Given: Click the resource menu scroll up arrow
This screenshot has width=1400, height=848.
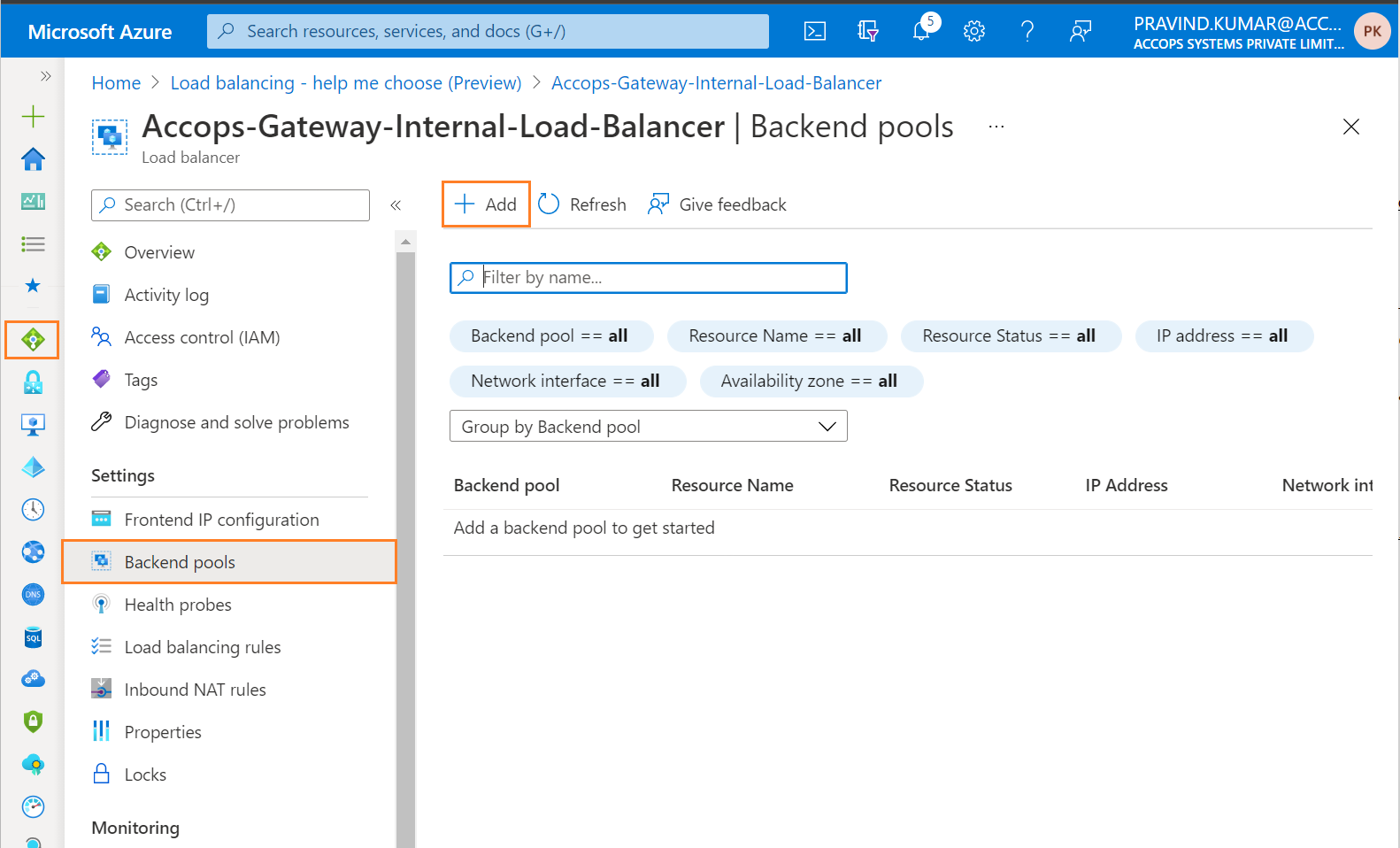Looking at the screenshot, I should pos(405,242).
